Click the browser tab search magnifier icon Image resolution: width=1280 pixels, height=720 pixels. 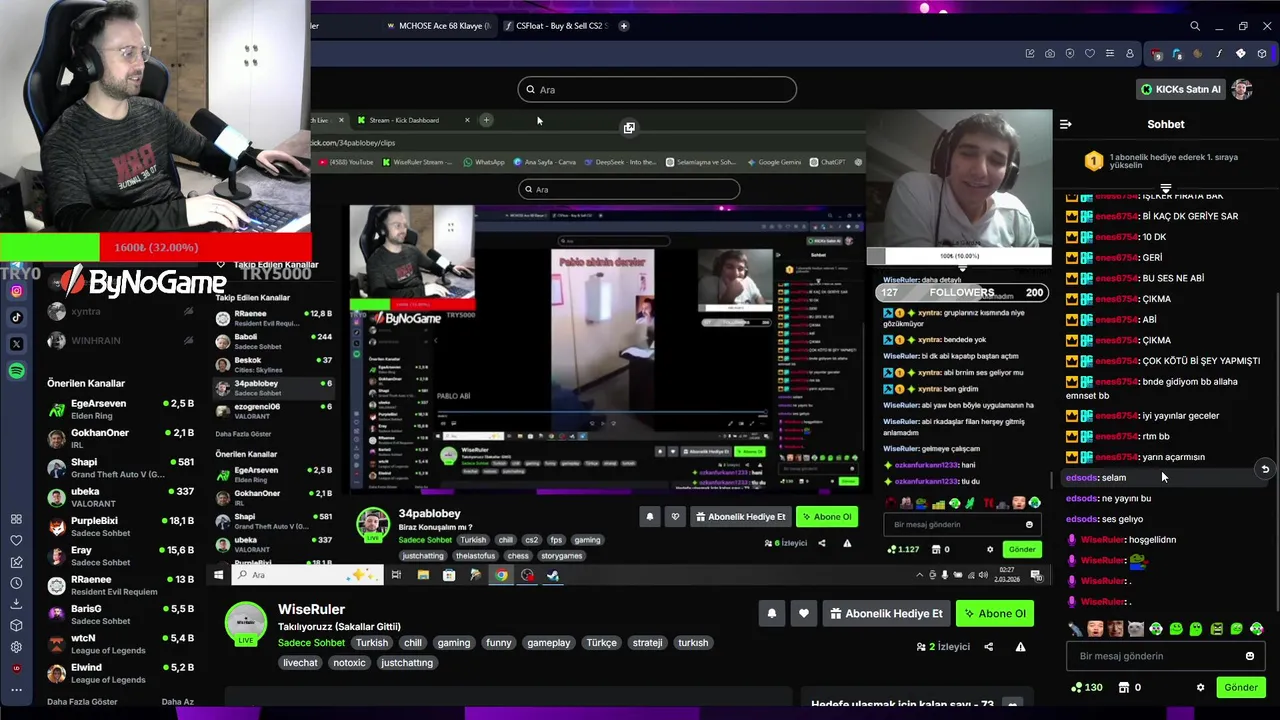point(1195,26)
